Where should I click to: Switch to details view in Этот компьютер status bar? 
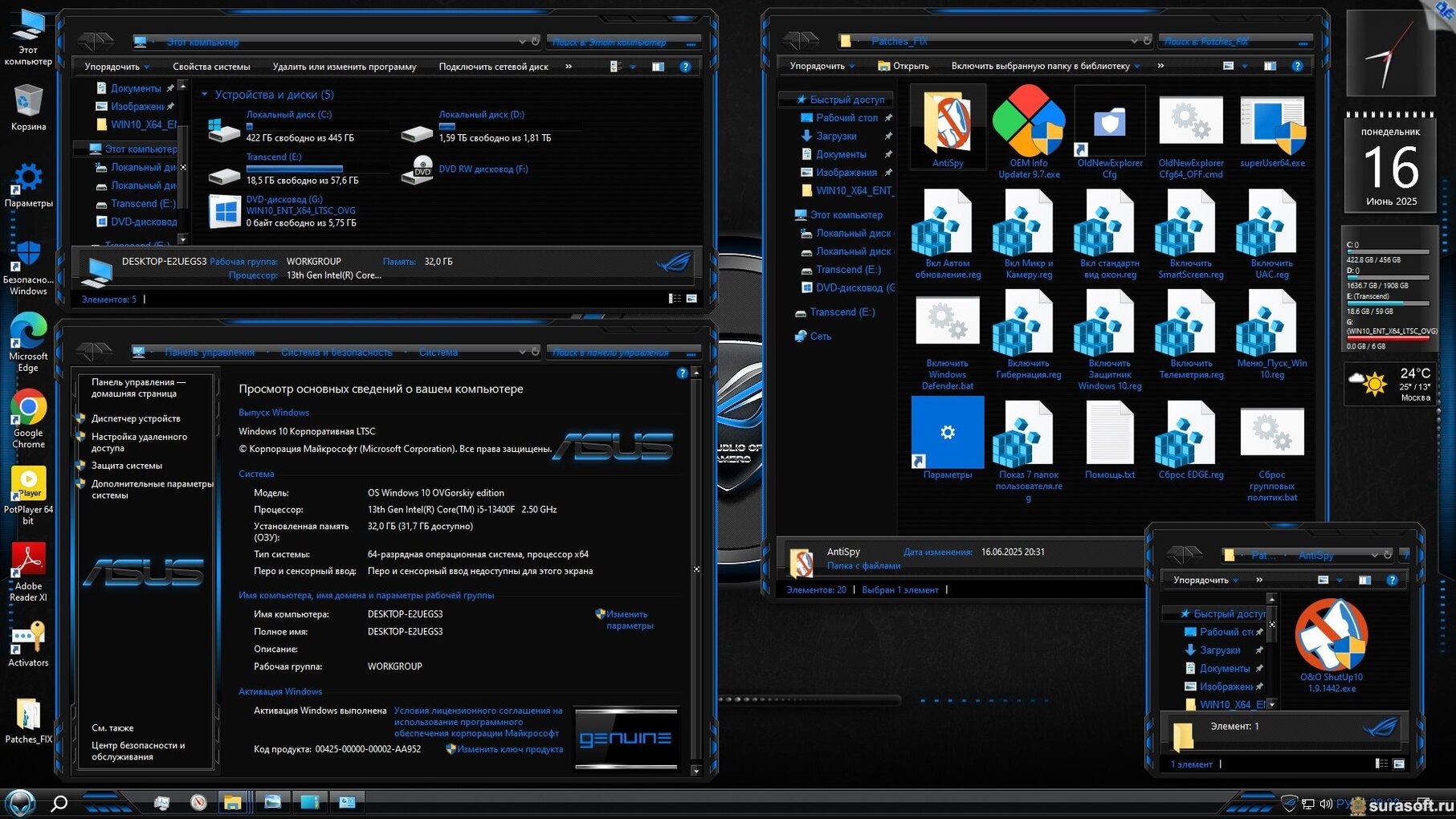click(x=675, y=299)
